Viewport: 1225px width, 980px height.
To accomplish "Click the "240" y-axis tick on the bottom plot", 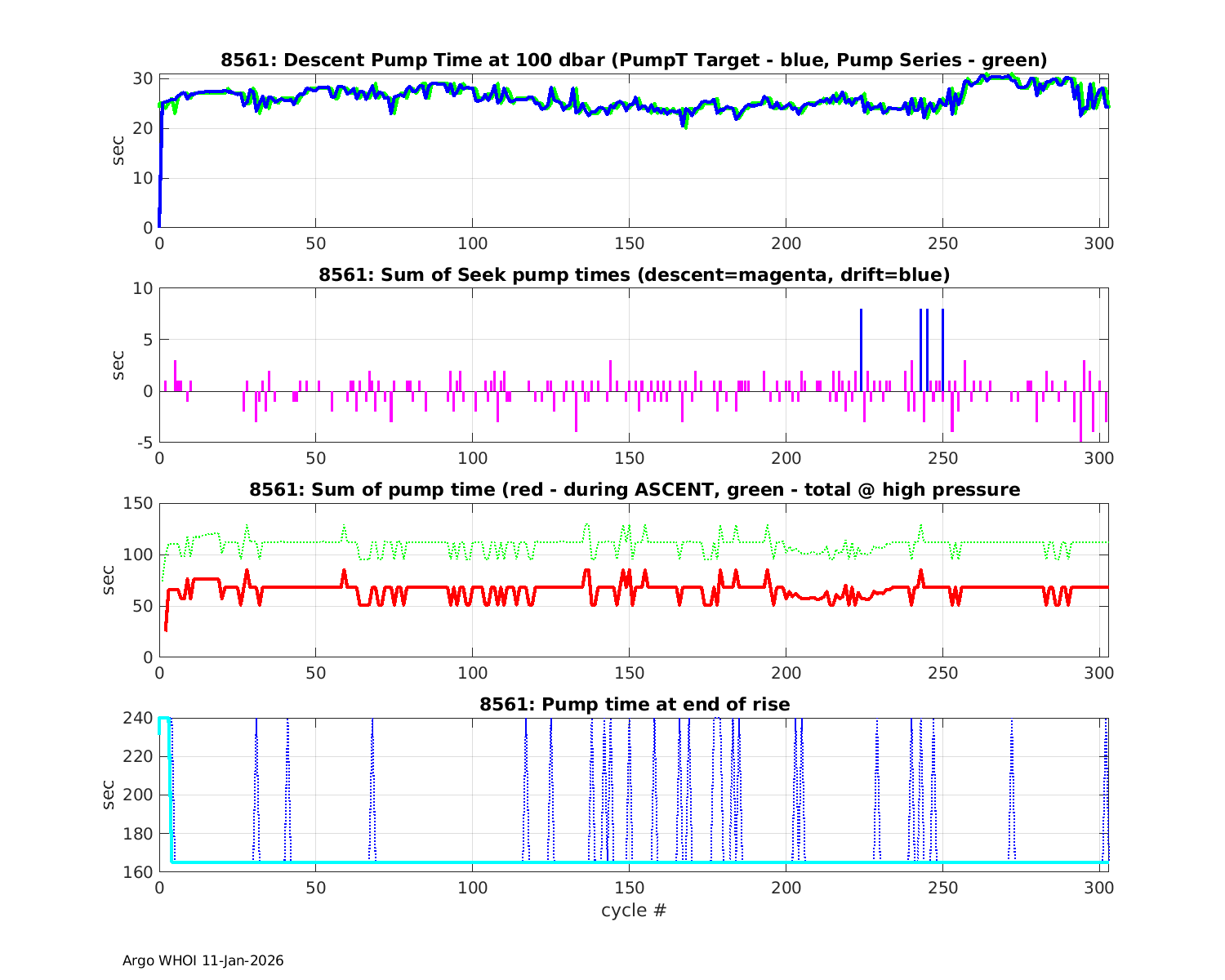I will tap(137, 719).
